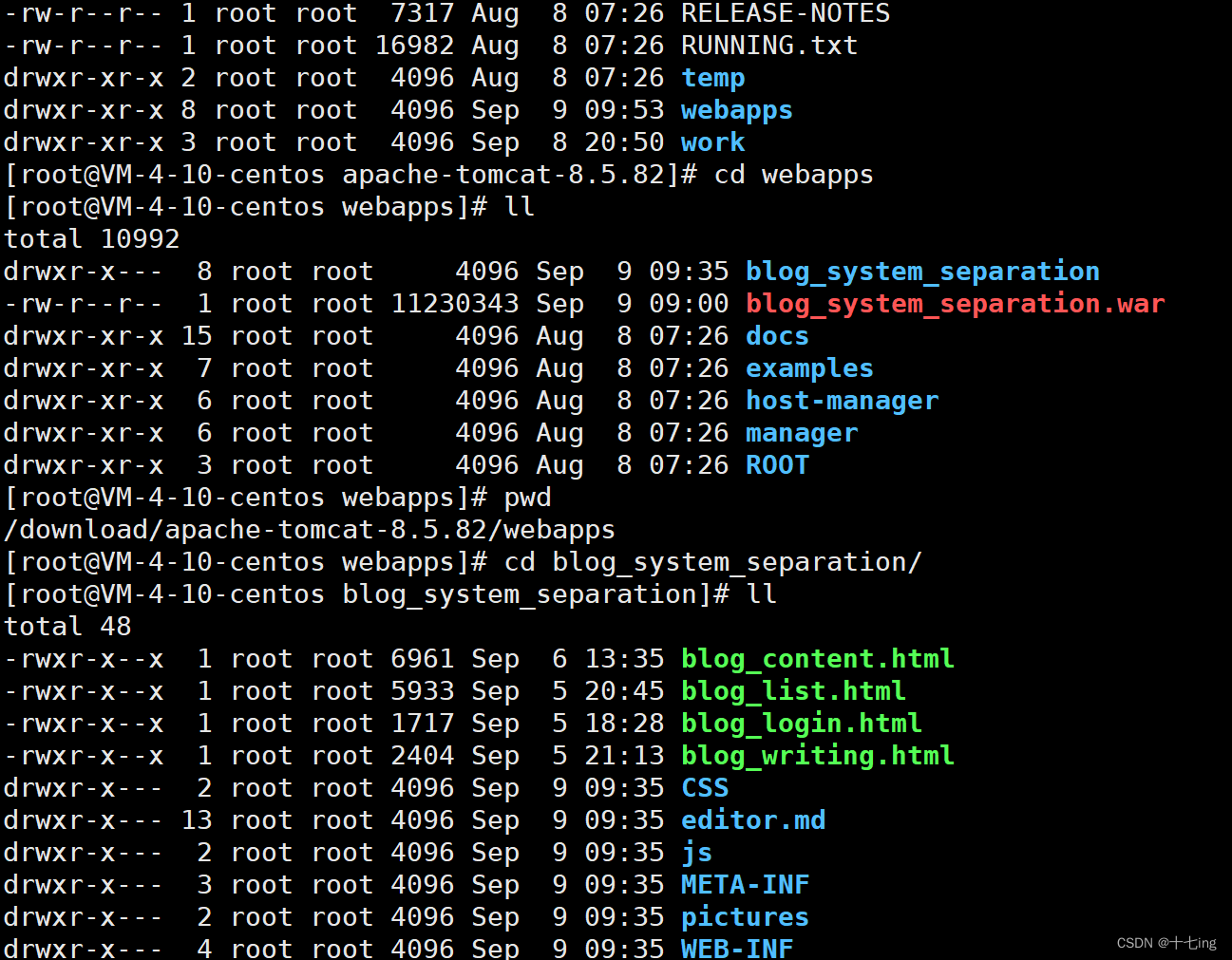Click the 'cd blog_system_separation/' command text

pyautogui.click(x=712, y=562)
